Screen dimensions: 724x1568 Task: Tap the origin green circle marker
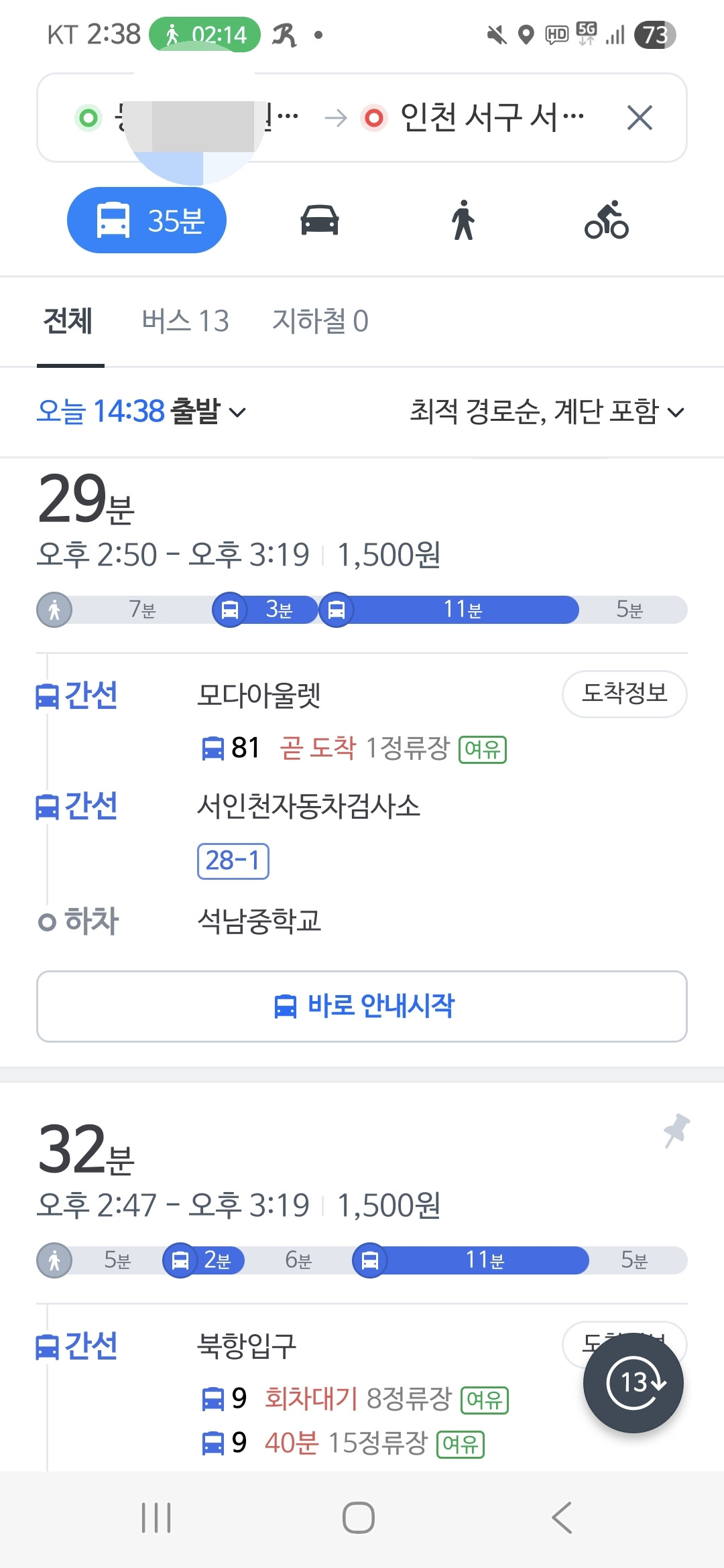click(88, 118)
